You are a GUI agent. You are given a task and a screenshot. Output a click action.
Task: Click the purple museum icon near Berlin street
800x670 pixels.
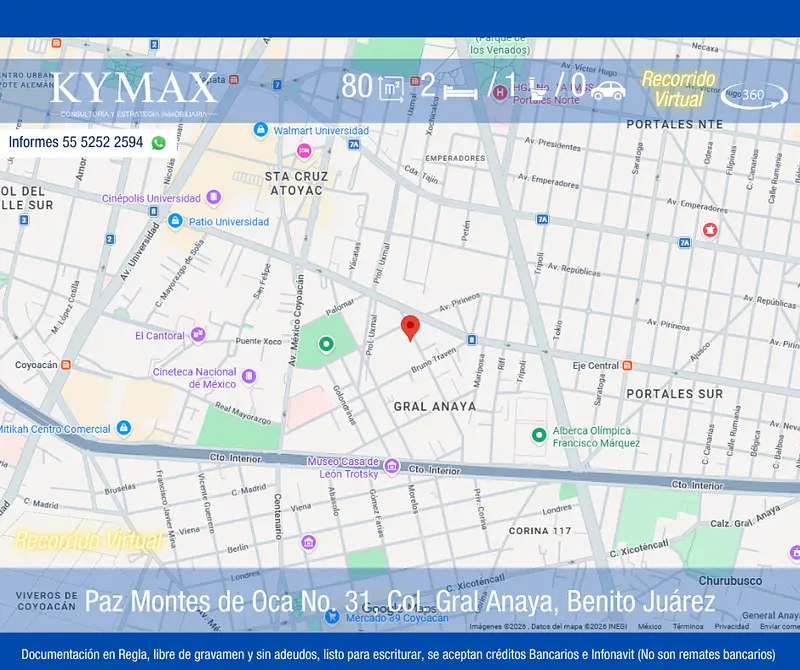[x=308, y=542]
